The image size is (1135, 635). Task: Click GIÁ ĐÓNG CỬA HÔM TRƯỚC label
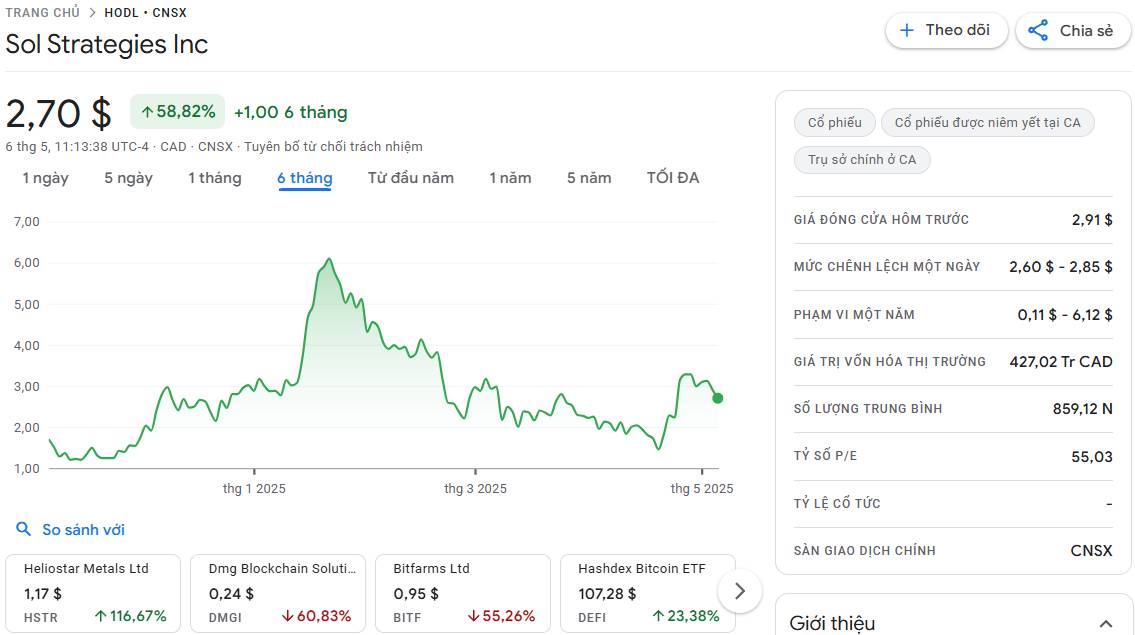point(881,219)
